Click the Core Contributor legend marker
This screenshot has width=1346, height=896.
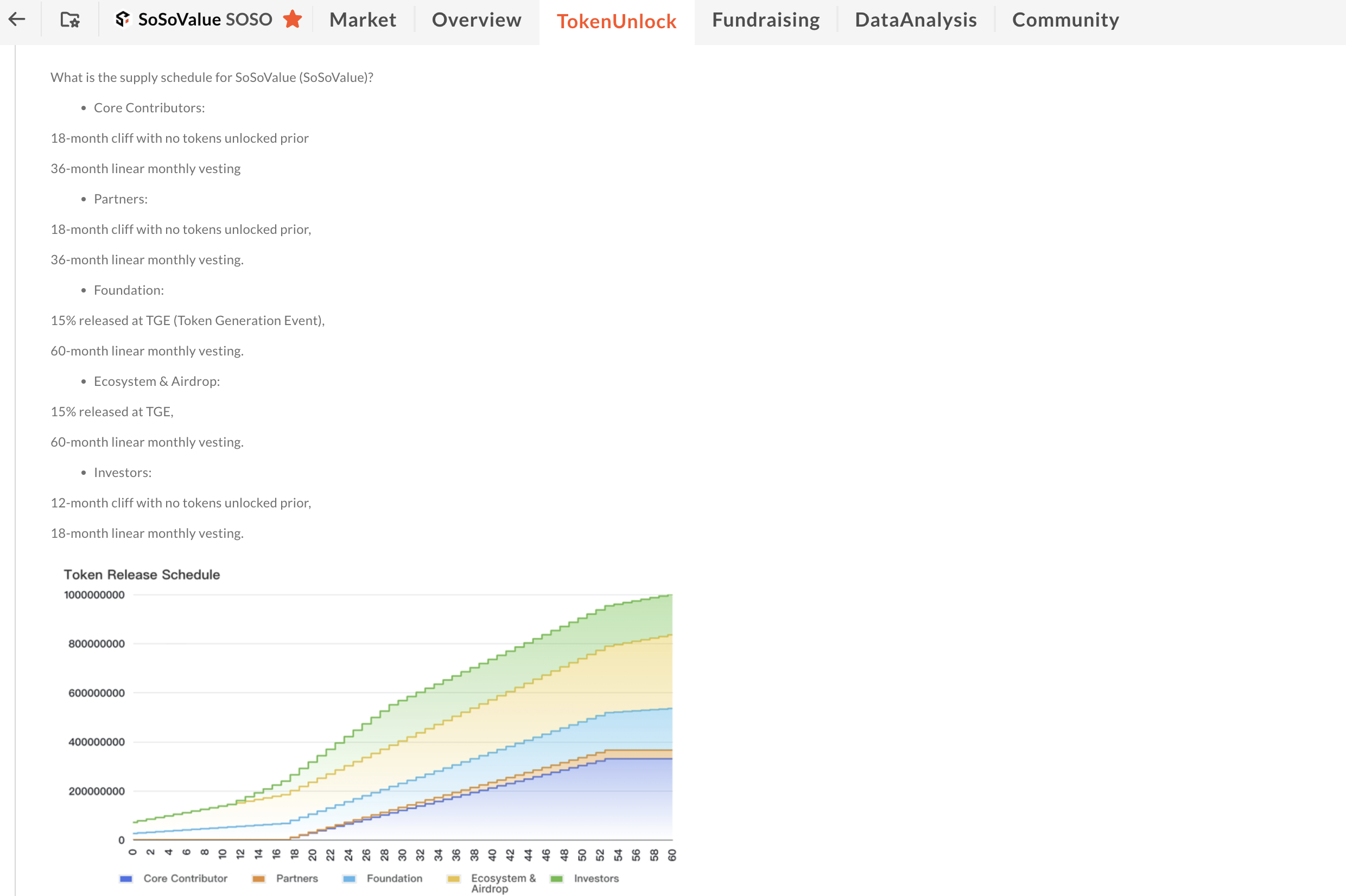[126, 878]
